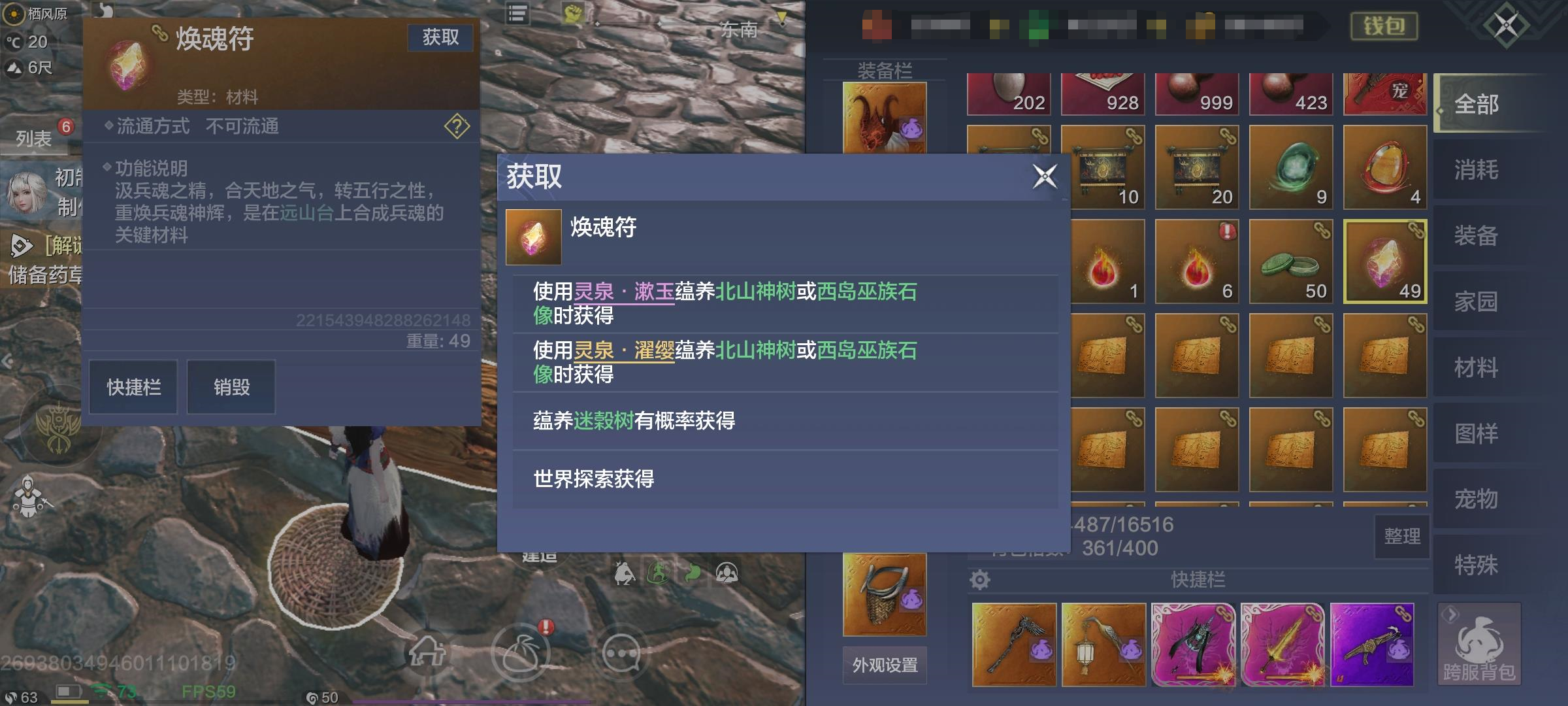Click the question mark help icon
The image size is (1568, 706).
click(457, 126)
